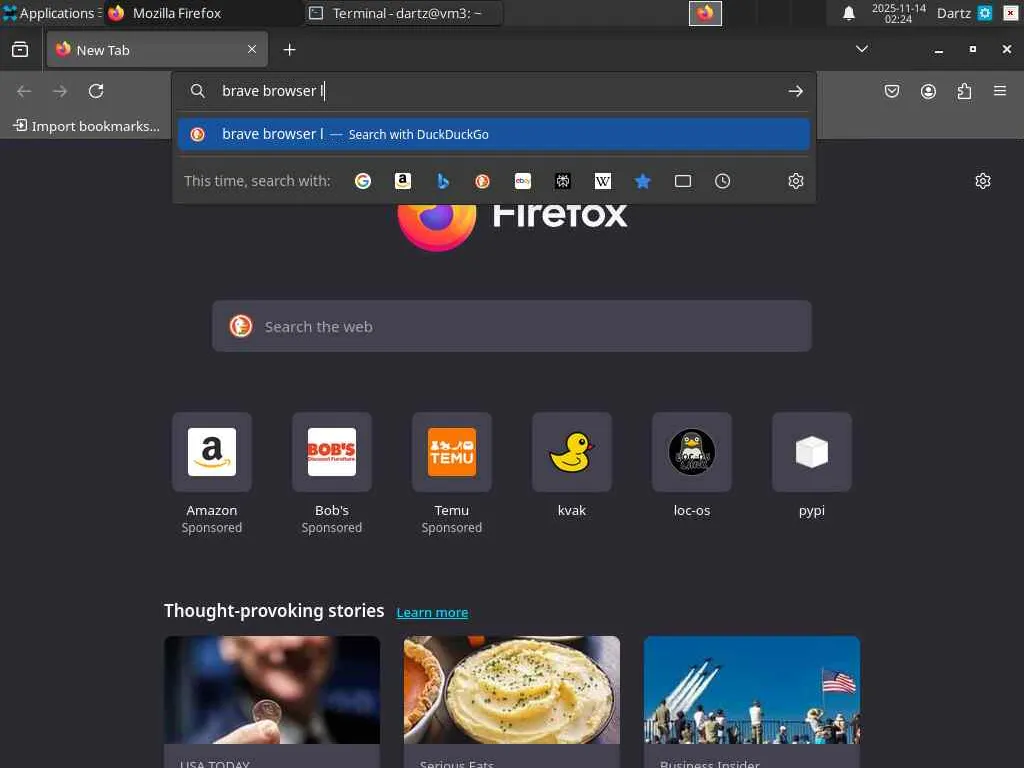
Task: Open the notification bell in panel
Action: pos(849,13)
